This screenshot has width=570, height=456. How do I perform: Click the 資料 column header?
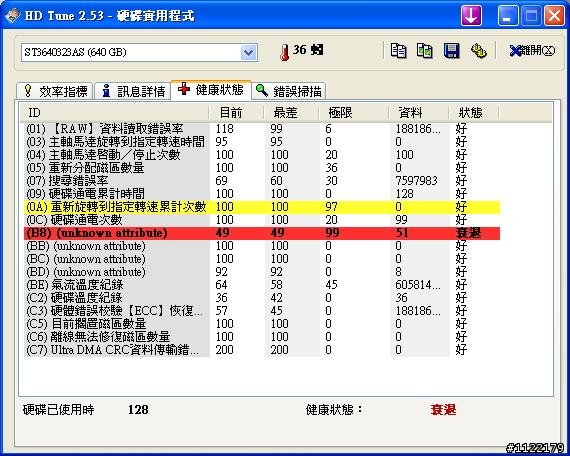tap(418, 112)
